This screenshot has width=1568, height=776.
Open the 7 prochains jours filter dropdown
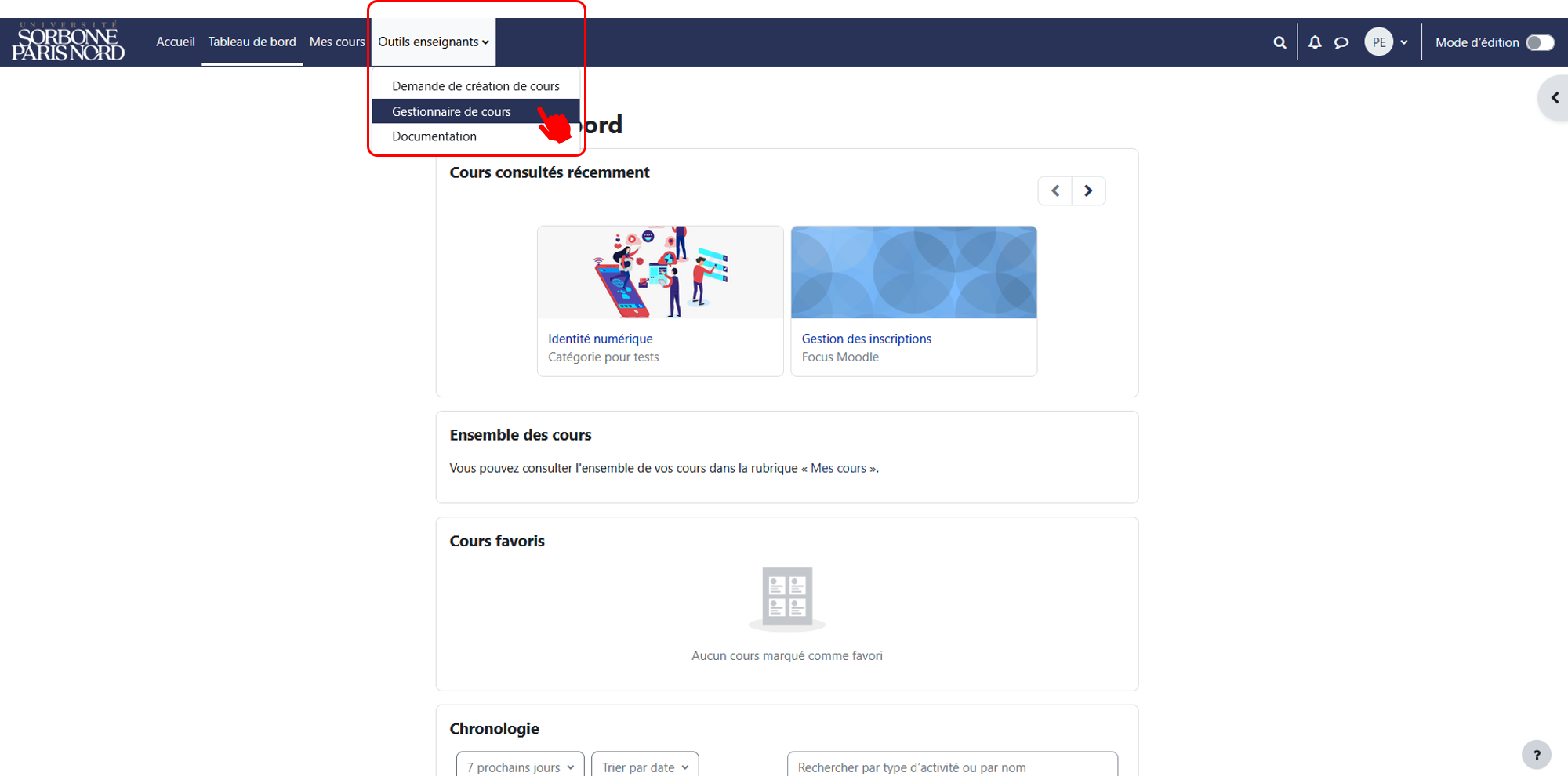pyautogui.click(x=521, y=766)
